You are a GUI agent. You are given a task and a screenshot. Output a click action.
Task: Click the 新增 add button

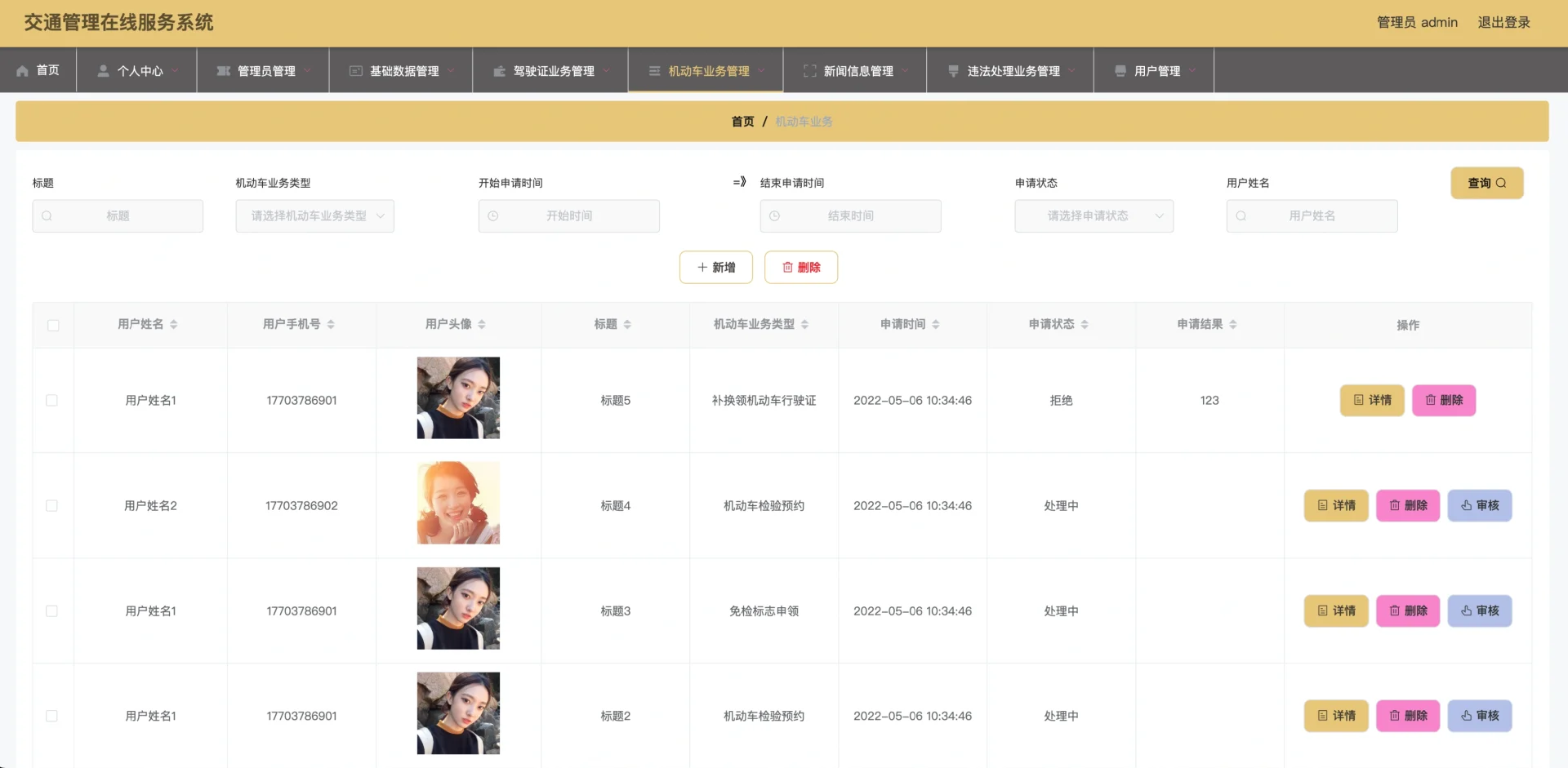[x=715, y=268]
